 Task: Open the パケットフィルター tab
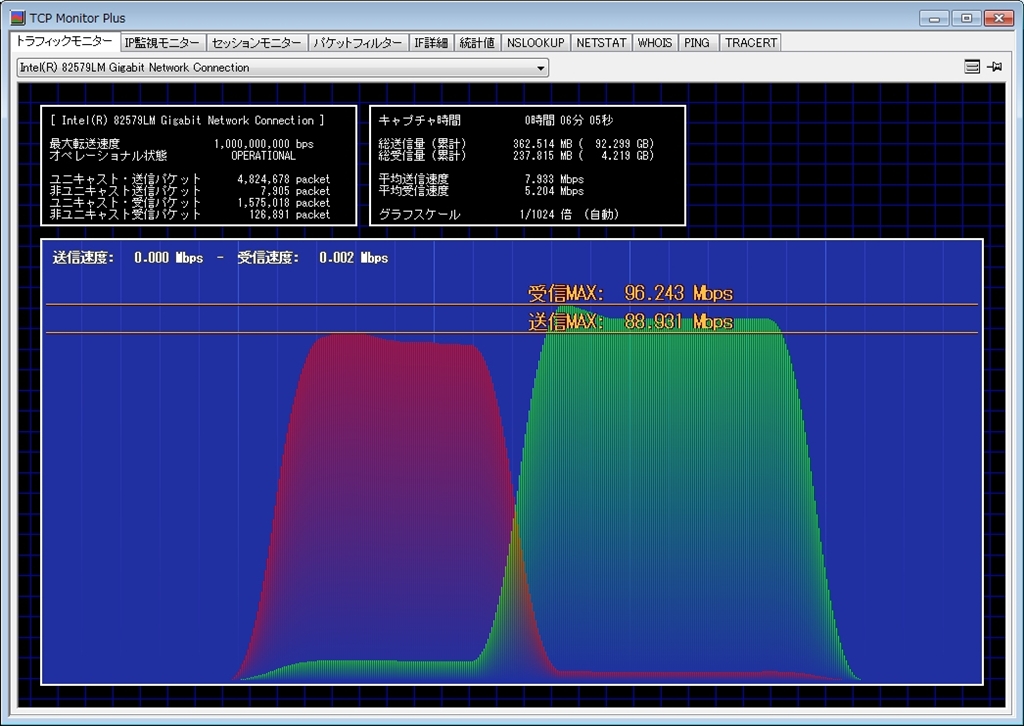pyautogui.click(x=357, y=43)
